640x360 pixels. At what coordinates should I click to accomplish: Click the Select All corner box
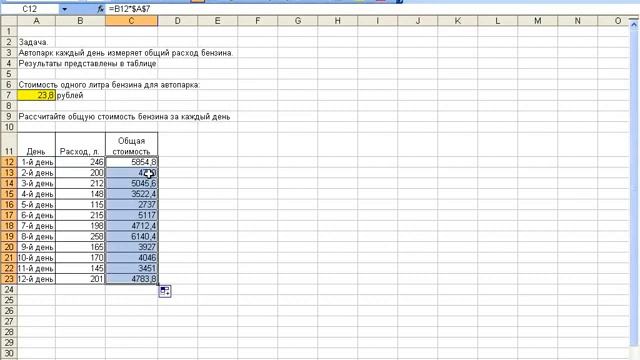tap(9, 21)
